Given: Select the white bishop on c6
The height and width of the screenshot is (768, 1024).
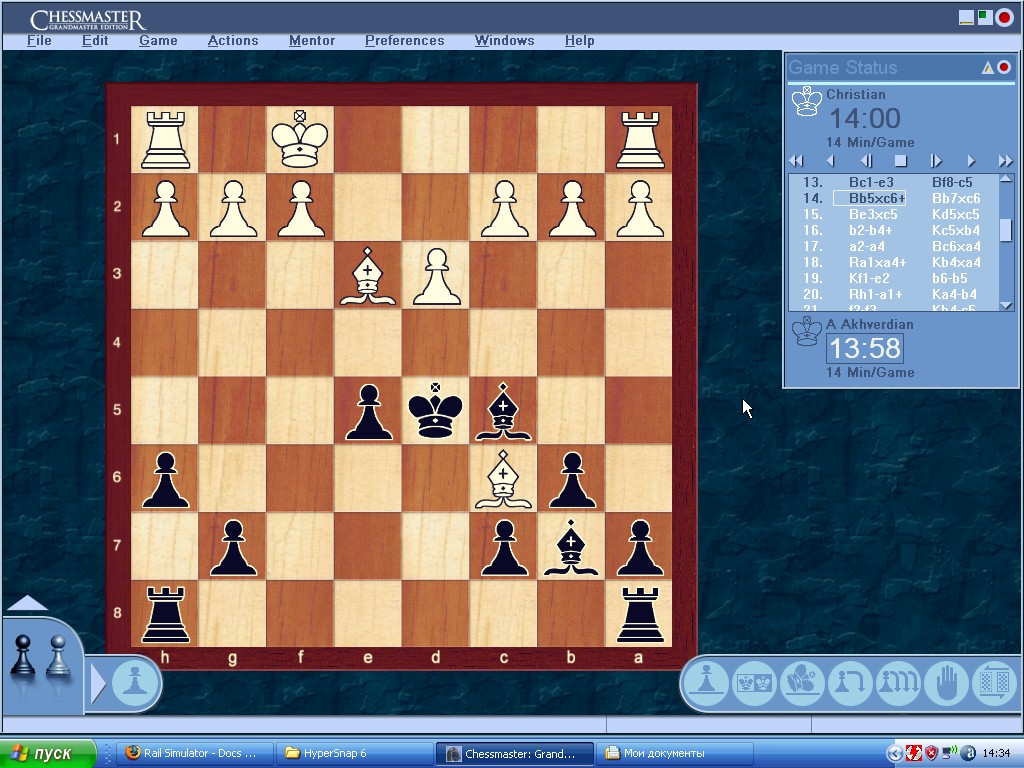Looking at the screenshot, I should [x=503, y=480].
